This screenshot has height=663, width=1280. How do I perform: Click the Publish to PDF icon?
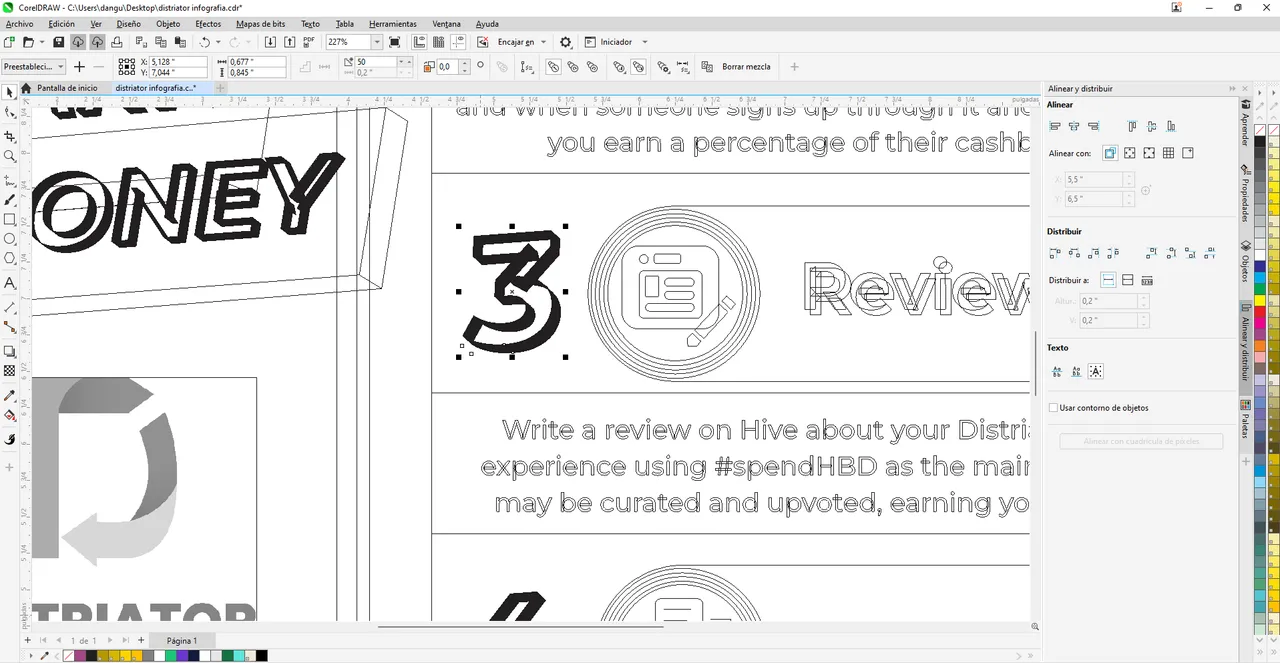(310, 42)
